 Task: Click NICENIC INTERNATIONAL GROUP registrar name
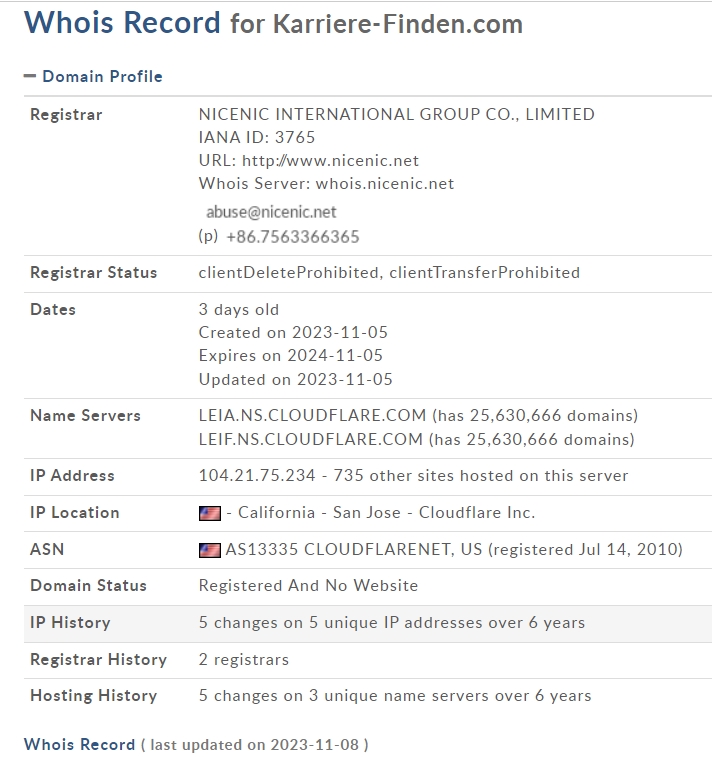pos(396,114)
